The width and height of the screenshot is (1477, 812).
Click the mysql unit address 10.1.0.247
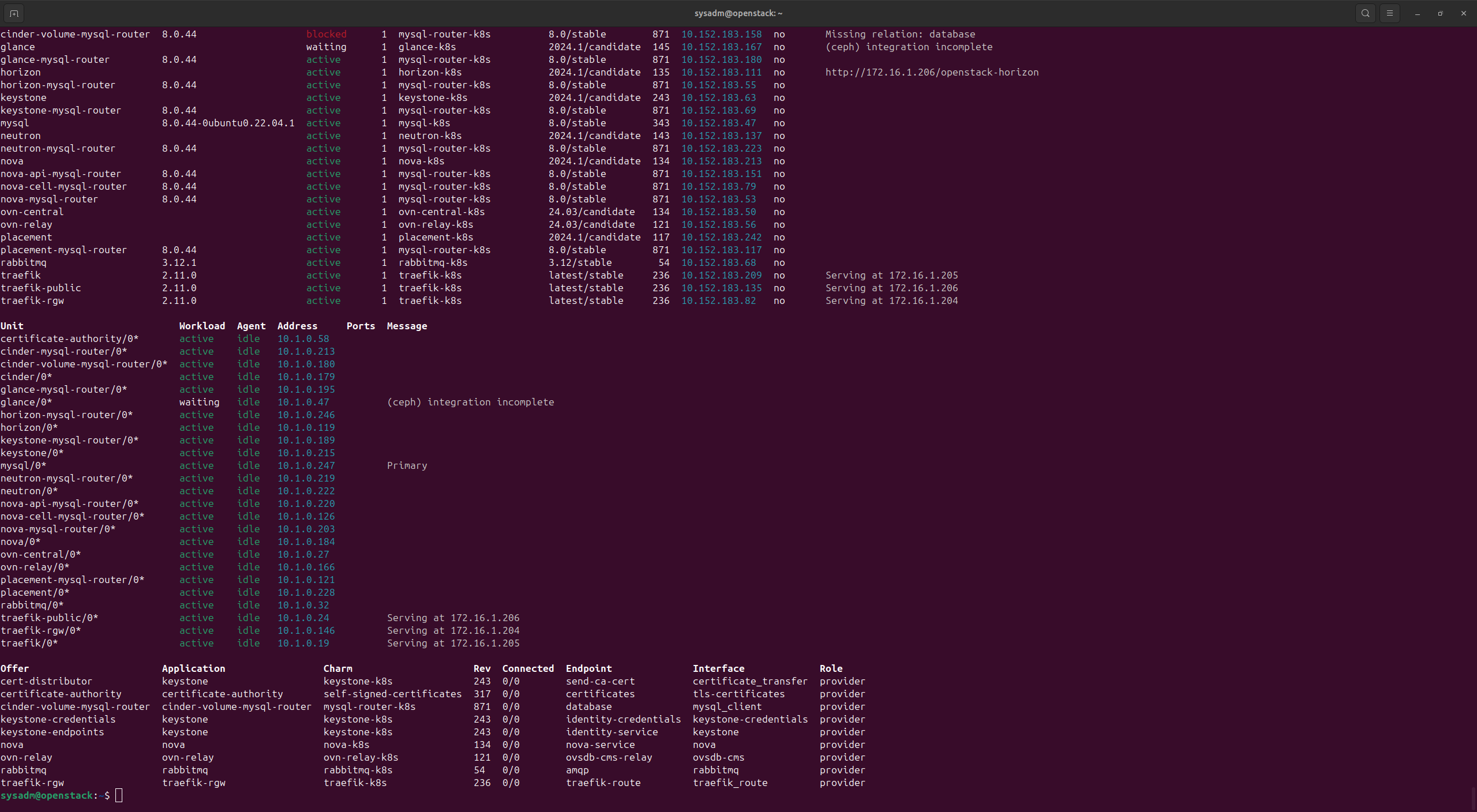tap(306, 465)
